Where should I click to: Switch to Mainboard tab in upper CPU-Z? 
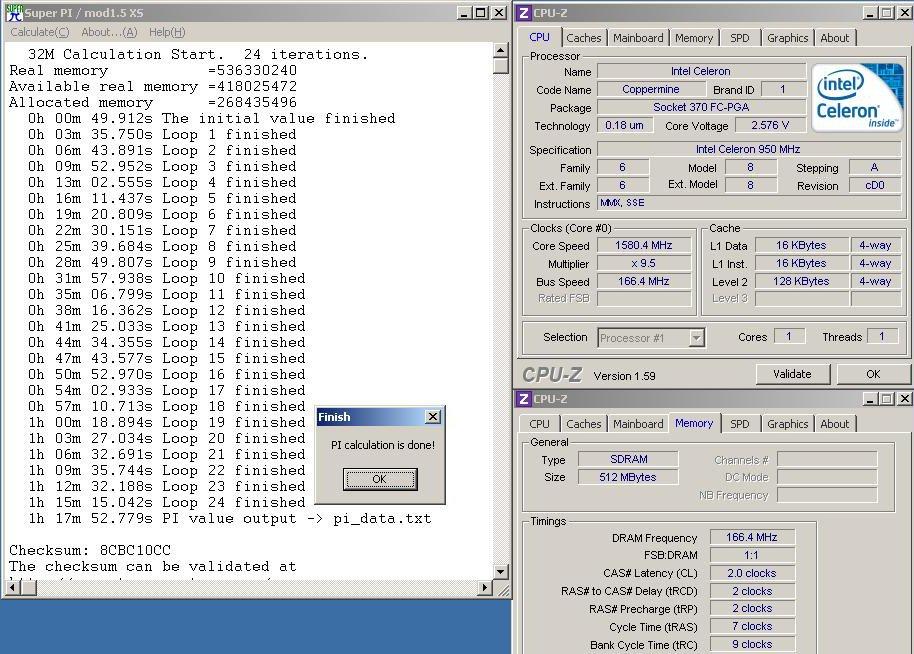[638, 38]
